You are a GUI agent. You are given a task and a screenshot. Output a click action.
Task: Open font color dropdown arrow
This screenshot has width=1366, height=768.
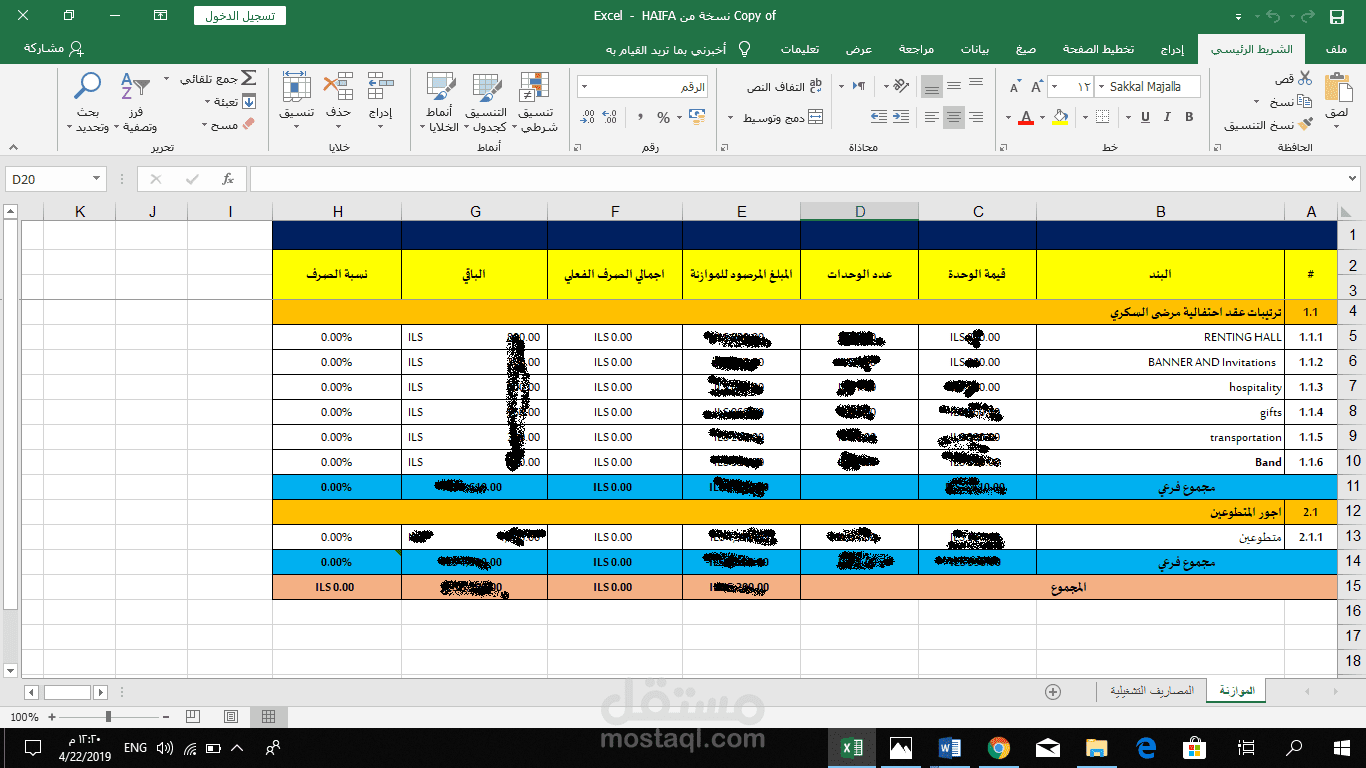pyautogui.click(x=1010, y=118)
